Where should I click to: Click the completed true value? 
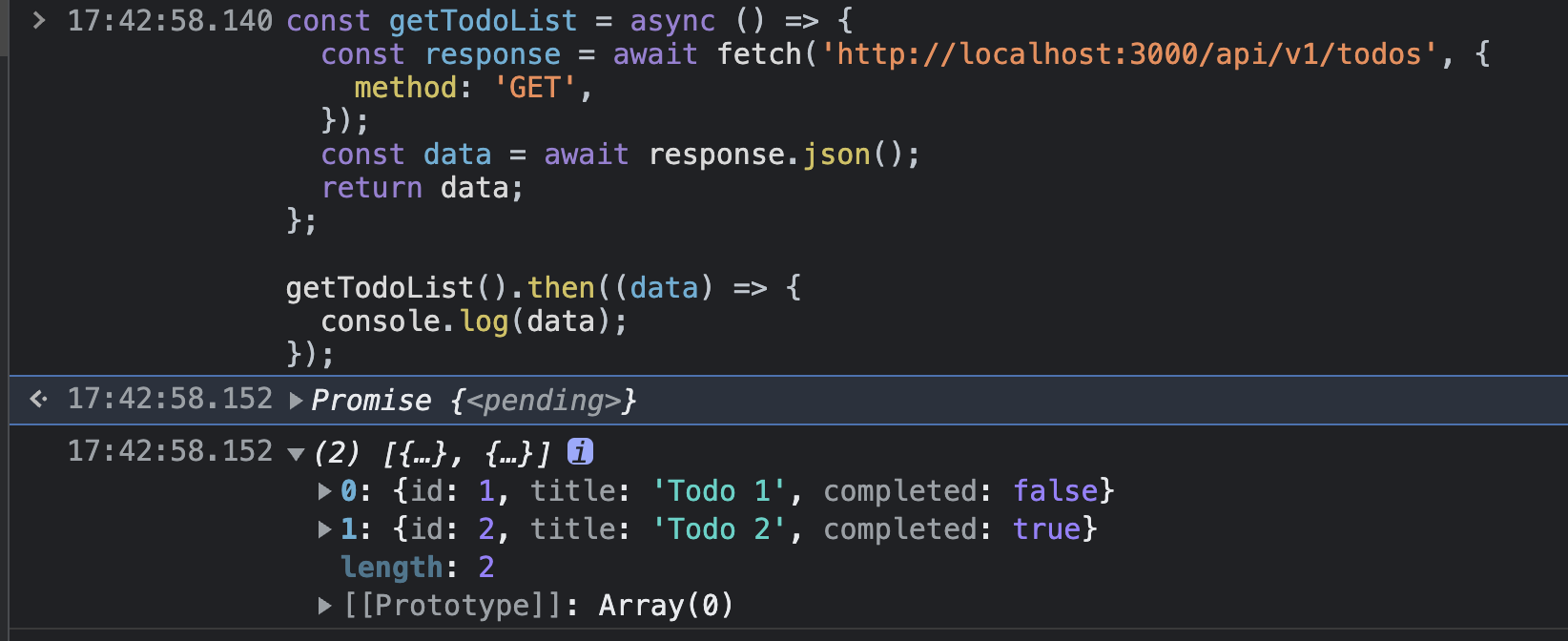click(1046, 529)
